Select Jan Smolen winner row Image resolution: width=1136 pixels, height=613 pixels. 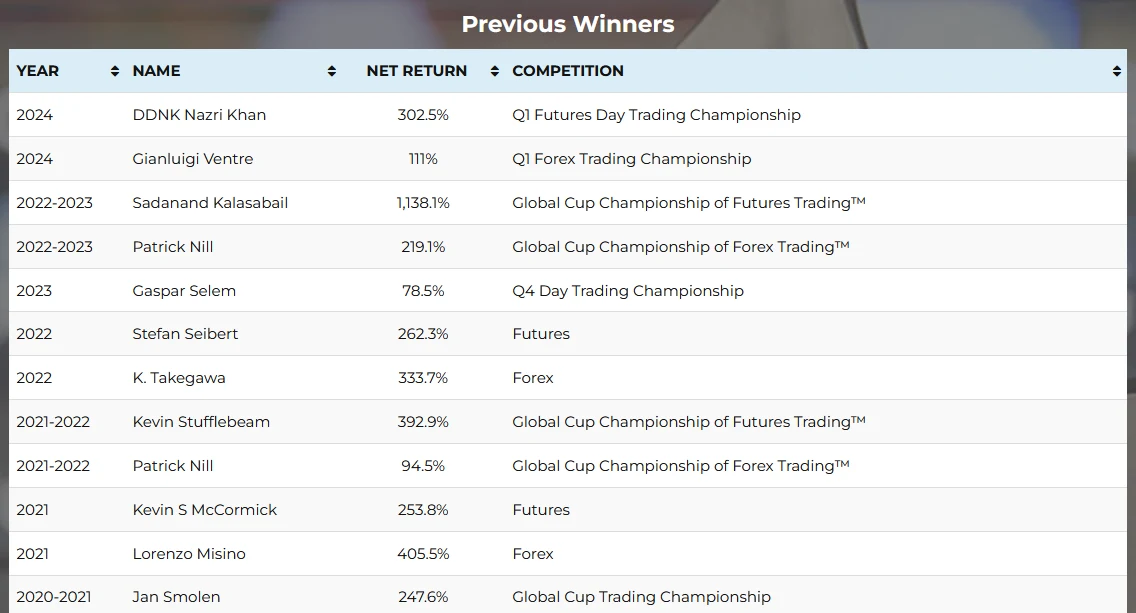tap(176, 597)
